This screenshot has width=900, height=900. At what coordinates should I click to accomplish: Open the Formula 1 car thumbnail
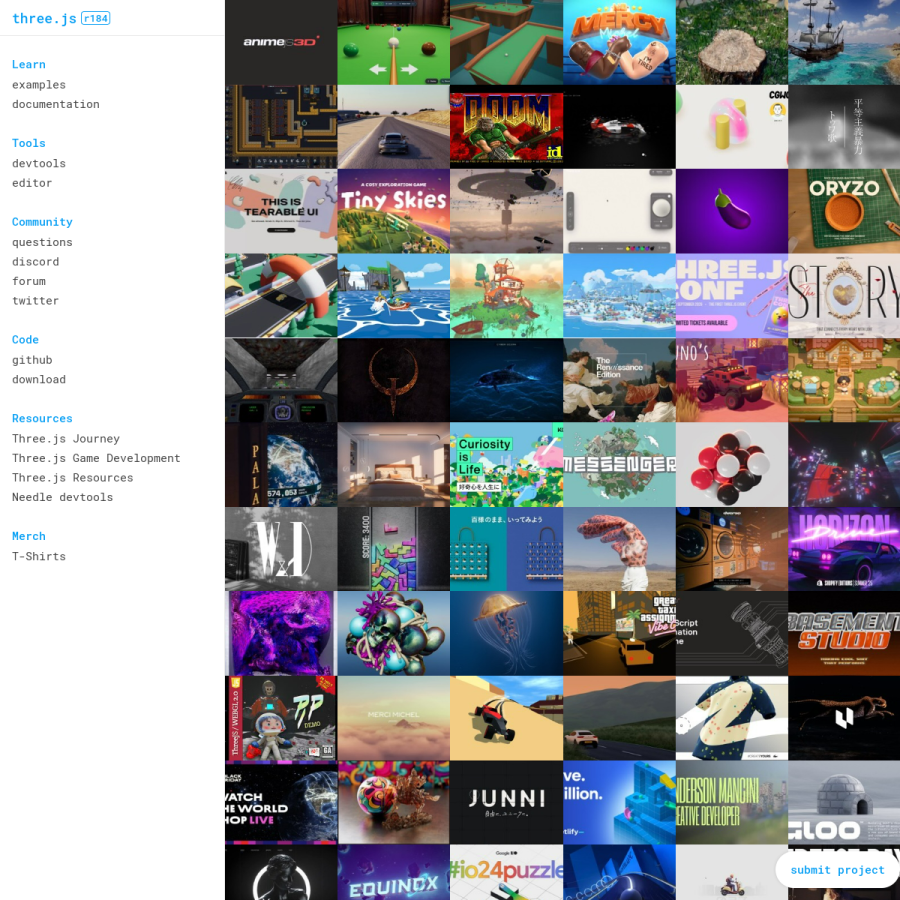point(619,126)
